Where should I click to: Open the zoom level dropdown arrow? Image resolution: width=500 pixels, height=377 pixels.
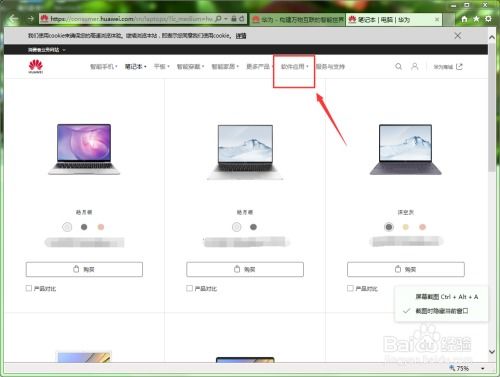[x=483, y=368]
